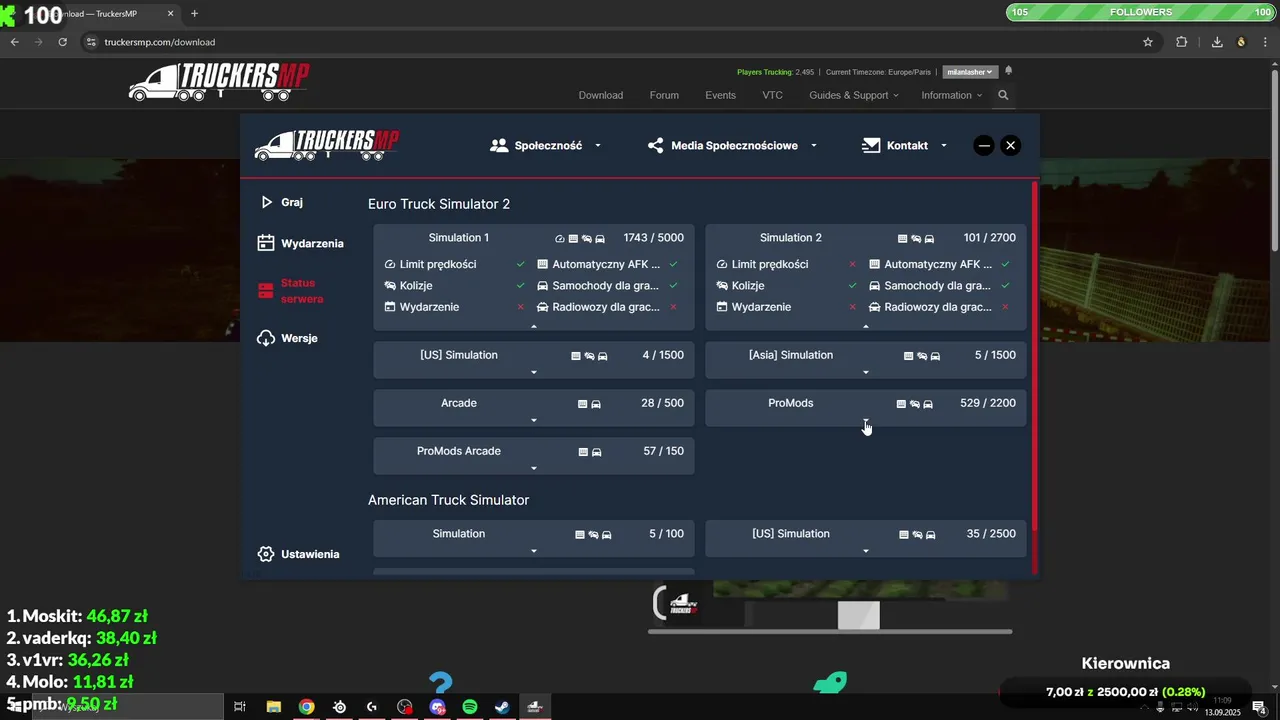The height and width of the screenshot is (720, 1280).
Task: Reload the page in the browser
Action: (62, 42)
